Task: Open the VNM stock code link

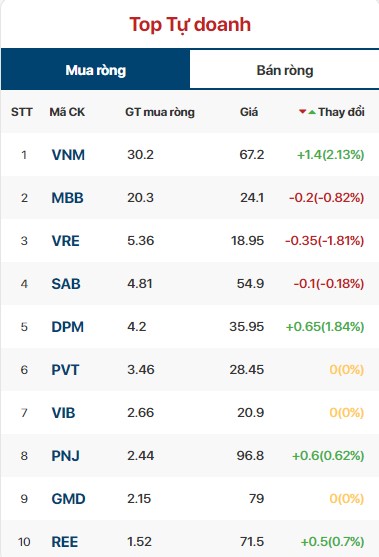Action: click(x=68, y=155)
